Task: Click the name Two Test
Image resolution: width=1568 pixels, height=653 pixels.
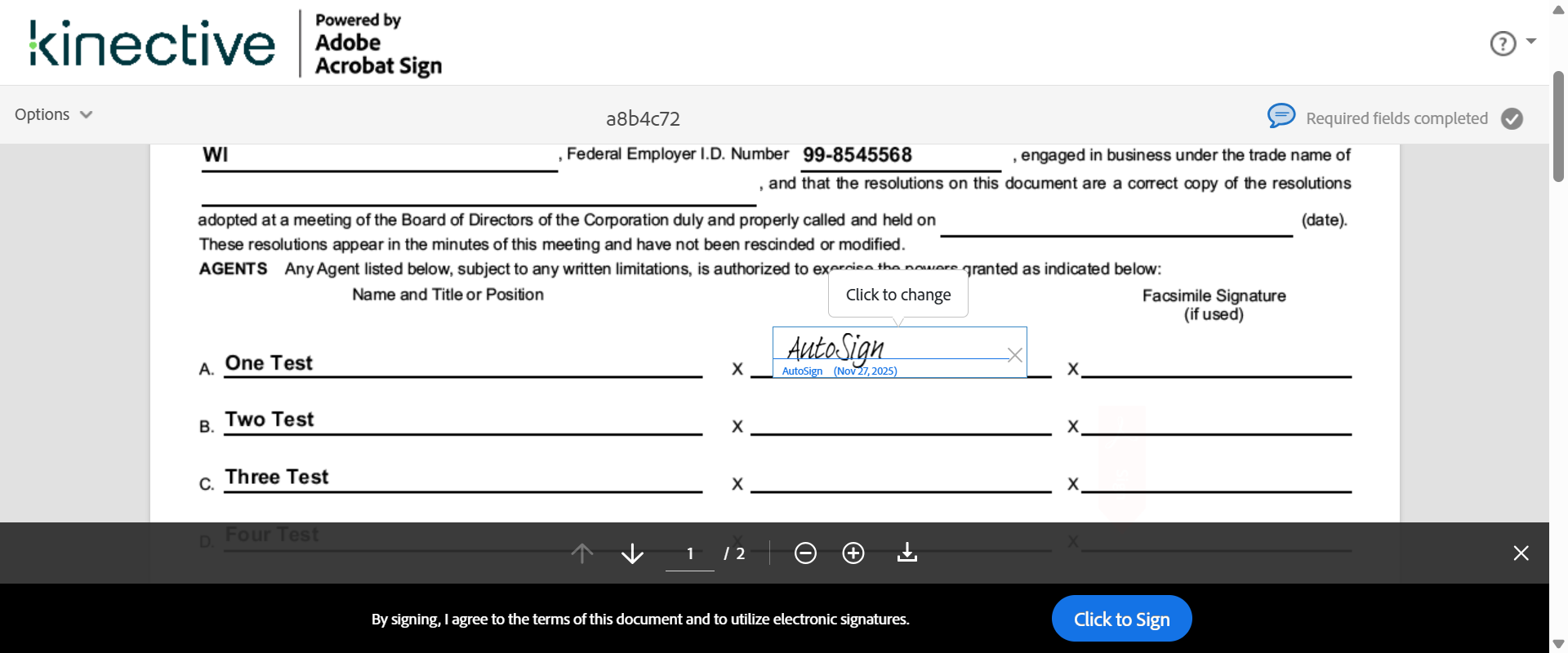Action: point(269,420)
